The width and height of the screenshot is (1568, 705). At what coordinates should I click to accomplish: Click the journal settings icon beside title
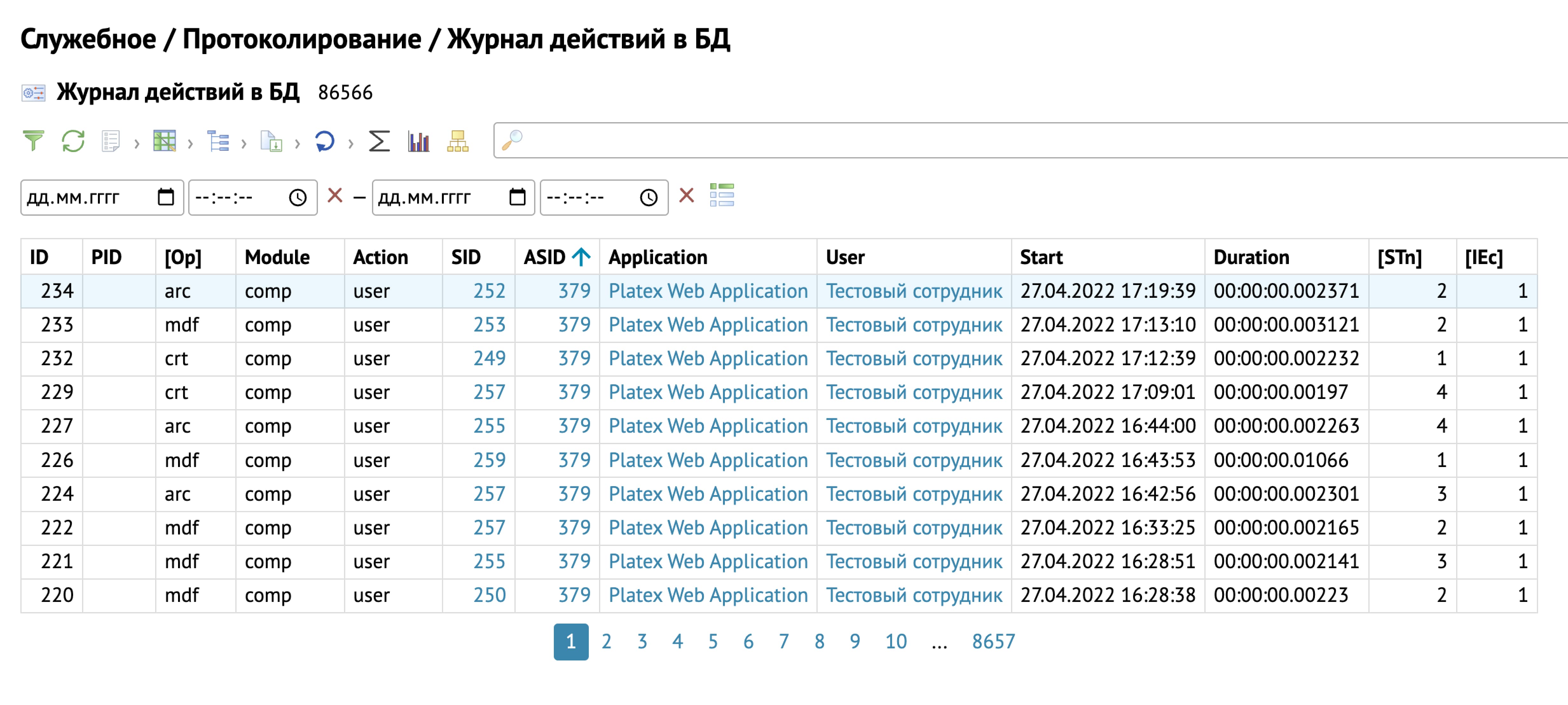[x=33, y=93]
